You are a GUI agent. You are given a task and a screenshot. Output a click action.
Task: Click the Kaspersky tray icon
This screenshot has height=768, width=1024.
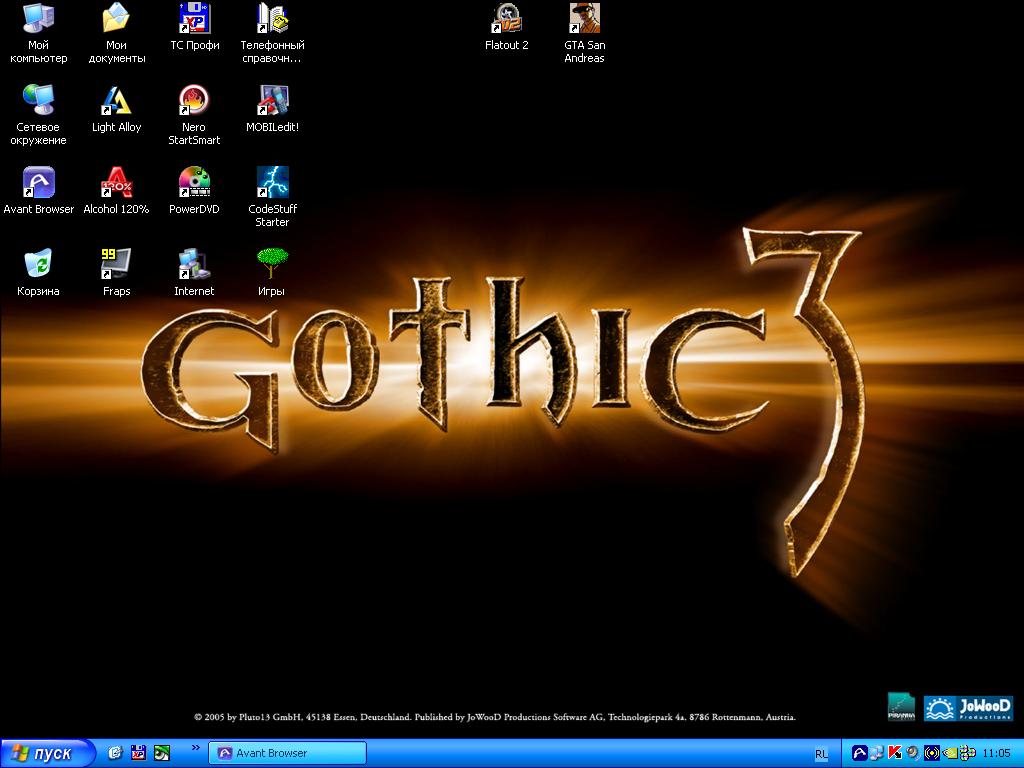point(895,753)
